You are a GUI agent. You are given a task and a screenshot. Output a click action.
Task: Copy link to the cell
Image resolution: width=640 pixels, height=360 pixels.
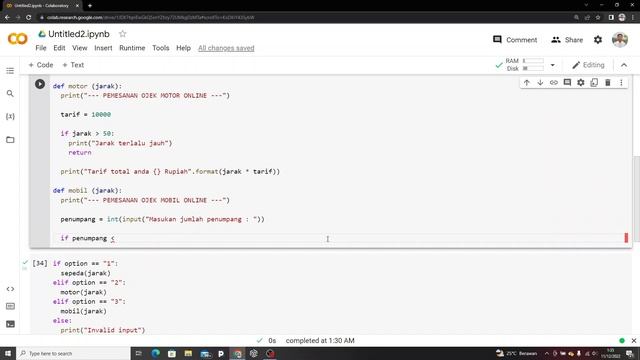tap(553, 83)
